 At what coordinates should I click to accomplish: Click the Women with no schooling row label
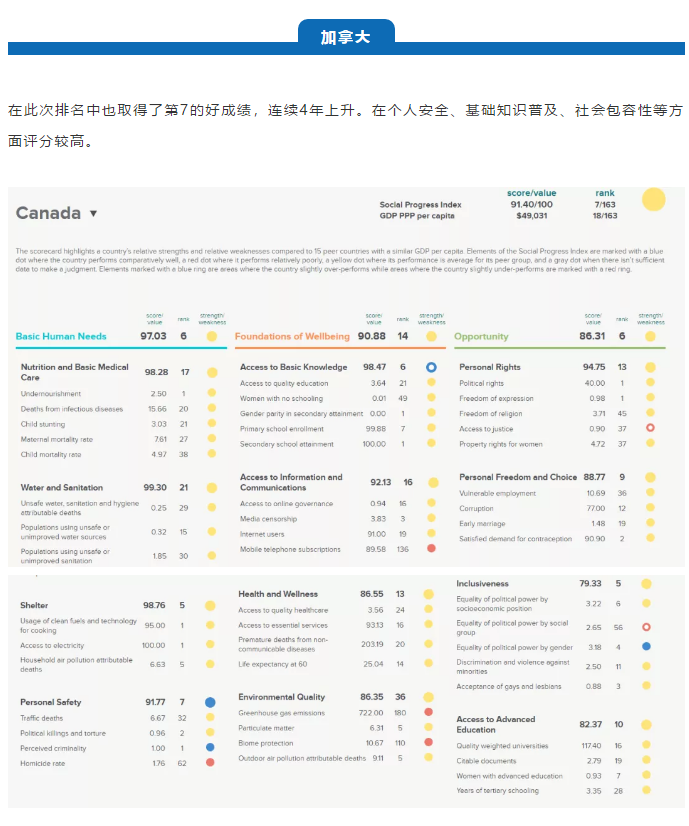tap(281, 398)
